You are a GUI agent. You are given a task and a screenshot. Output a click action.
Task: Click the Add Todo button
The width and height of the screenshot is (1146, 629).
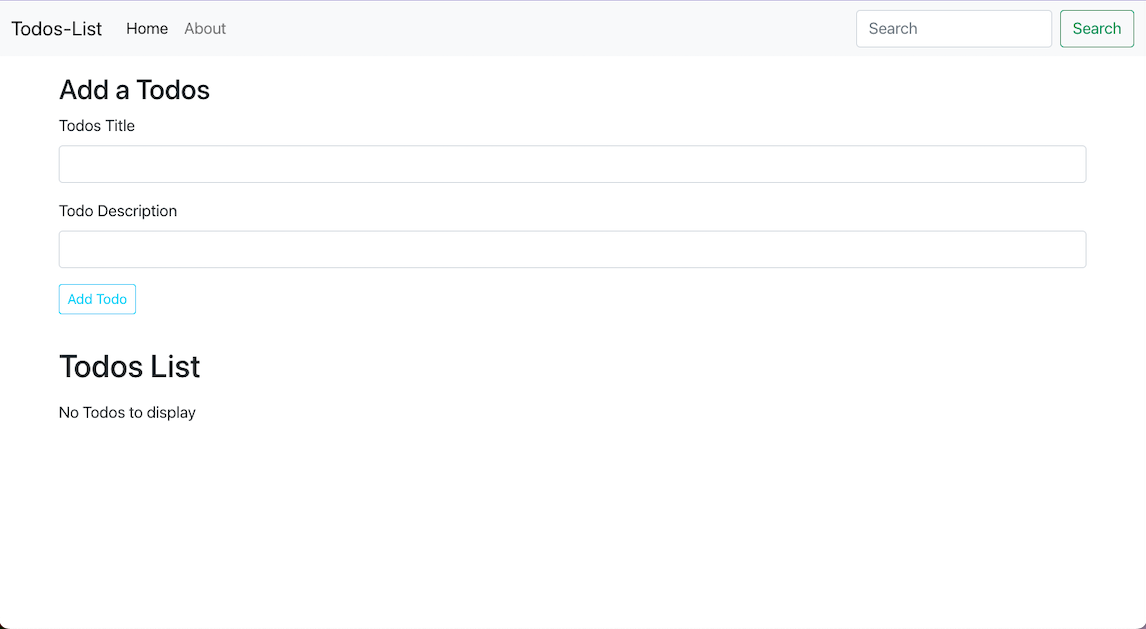coord(97,300)
